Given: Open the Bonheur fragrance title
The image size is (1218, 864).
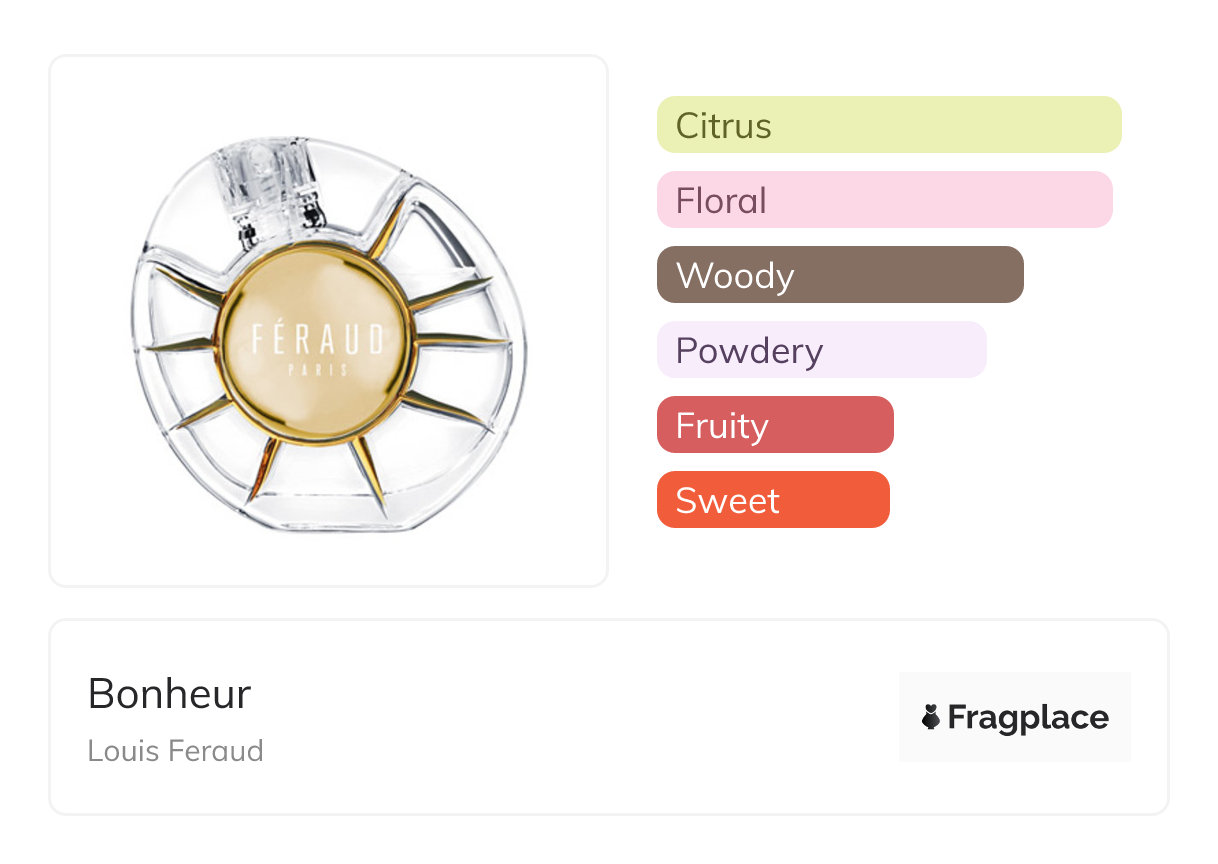Looking at the screenshot, I should [x=169, y=693].
